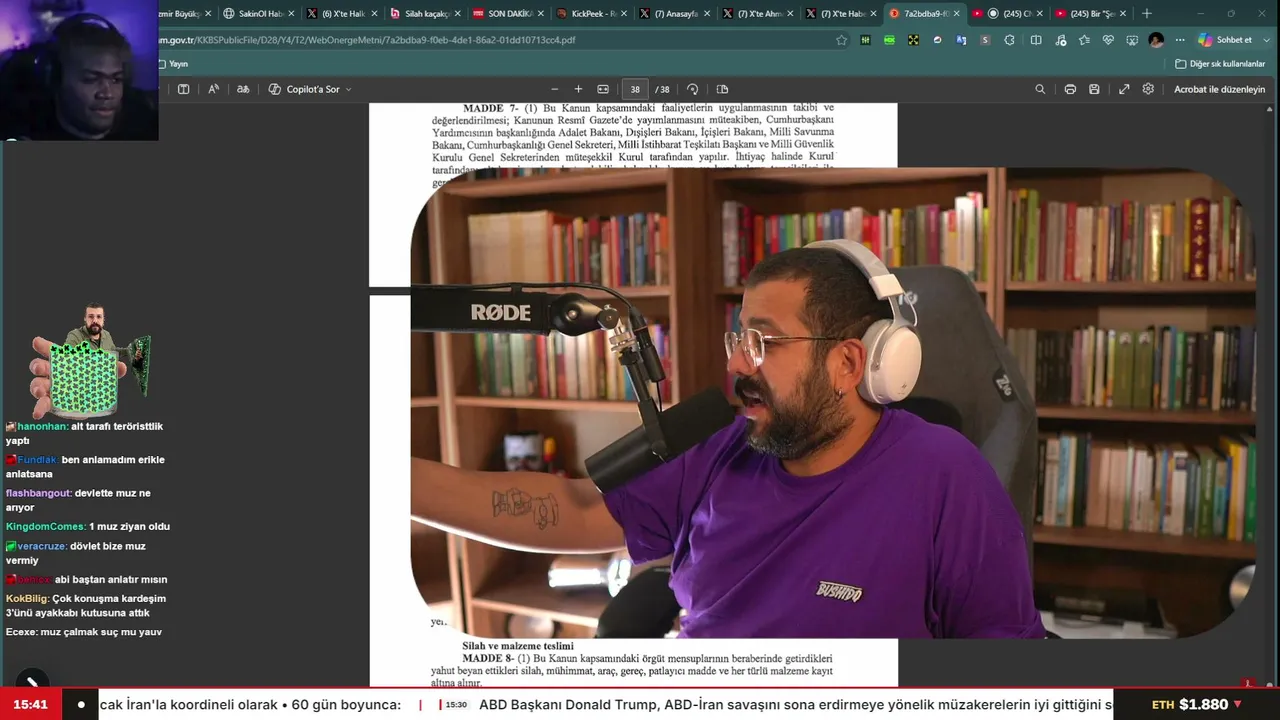Screen dimensions: 1280x720
Task: Click the browser profile avatar
Action: pyautogui.click(x=1156, y=40)
